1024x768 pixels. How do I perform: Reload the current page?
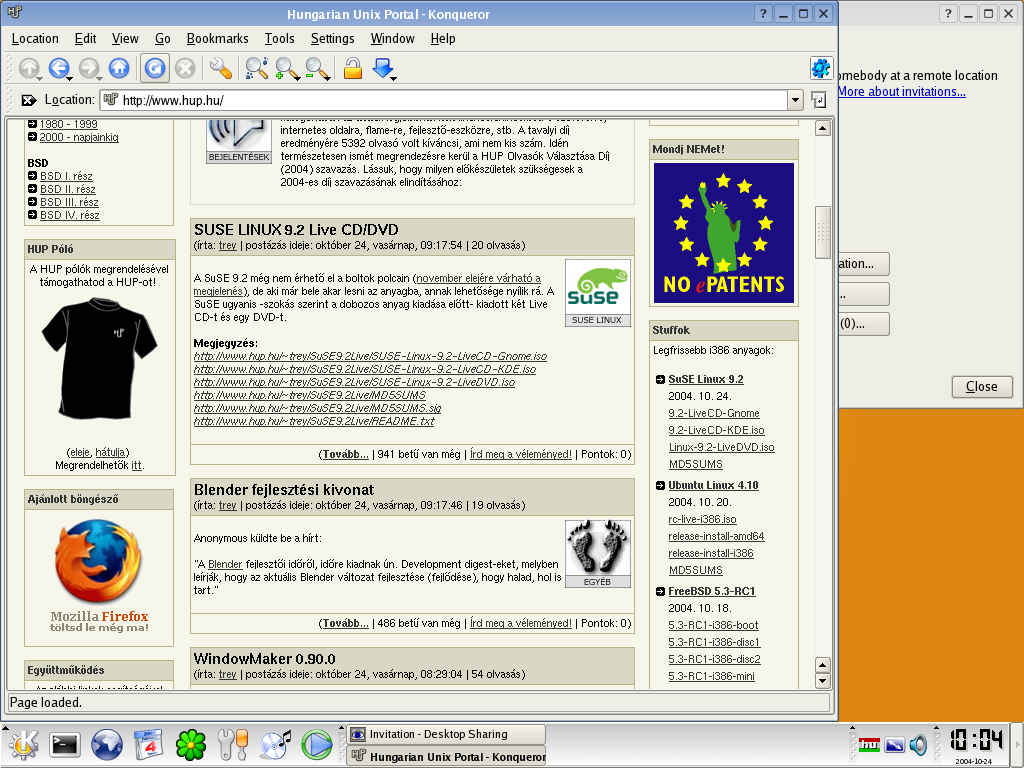(155, 68)
